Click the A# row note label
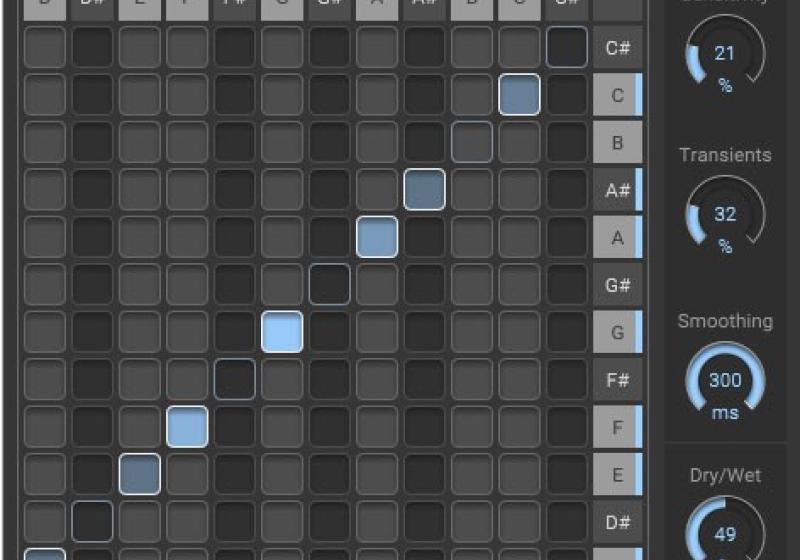800x560 pixels. (x=618, y=190)
